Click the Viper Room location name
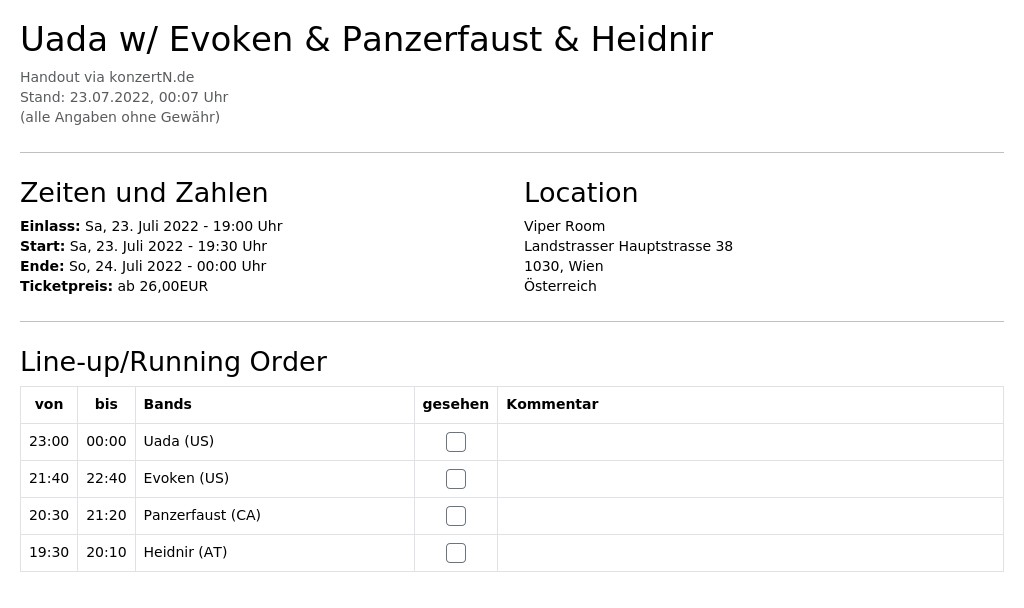Viewport: 1024px width, 608px height. [x=564, y=226]
